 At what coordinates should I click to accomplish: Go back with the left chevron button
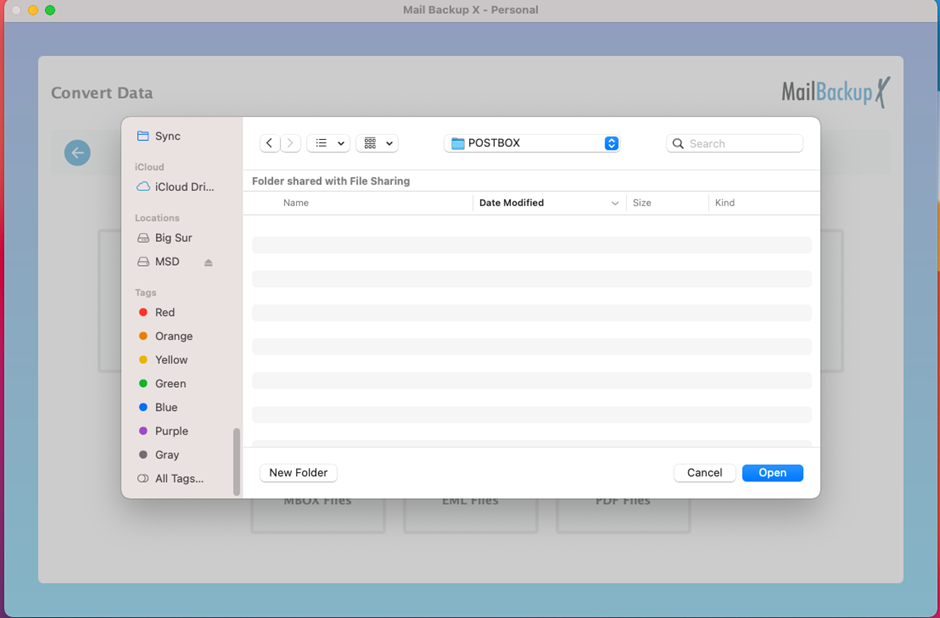click(x=270, y=143)
